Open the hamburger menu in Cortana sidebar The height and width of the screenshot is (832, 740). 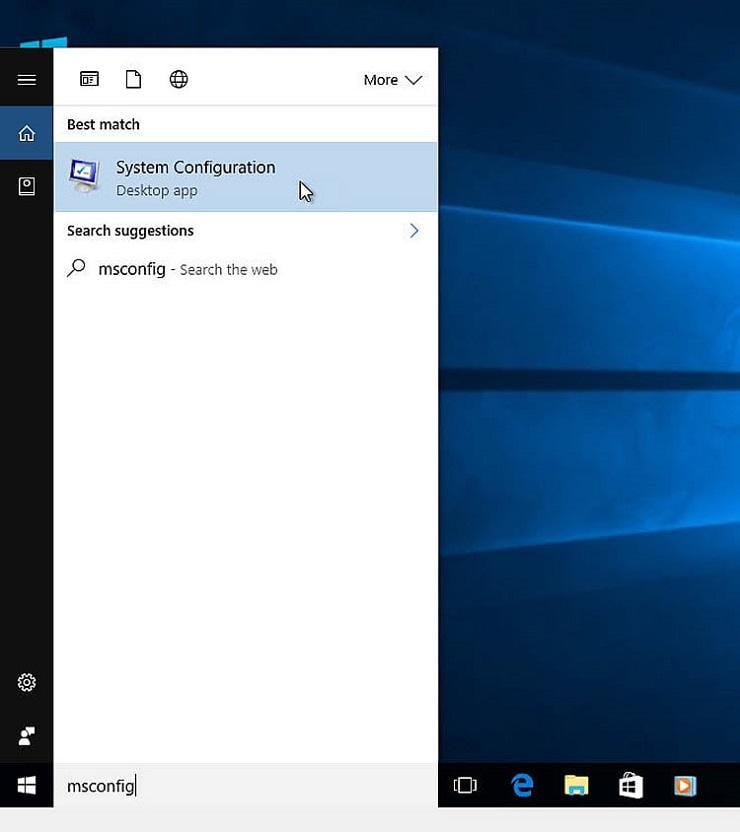pos(27,80)
